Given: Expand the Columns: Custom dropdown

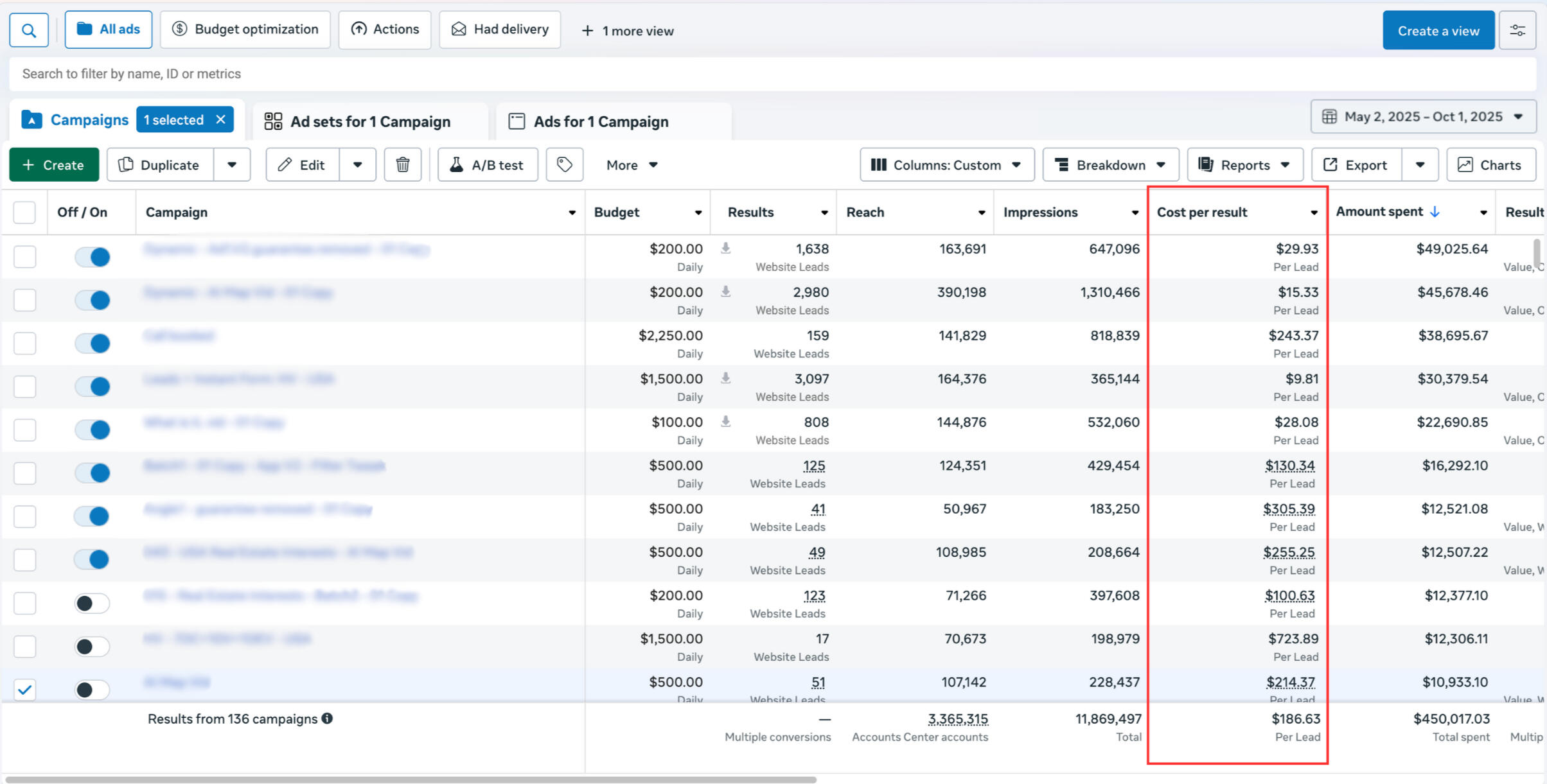Looking at the screenshot, I should click(x=947, y=165).
